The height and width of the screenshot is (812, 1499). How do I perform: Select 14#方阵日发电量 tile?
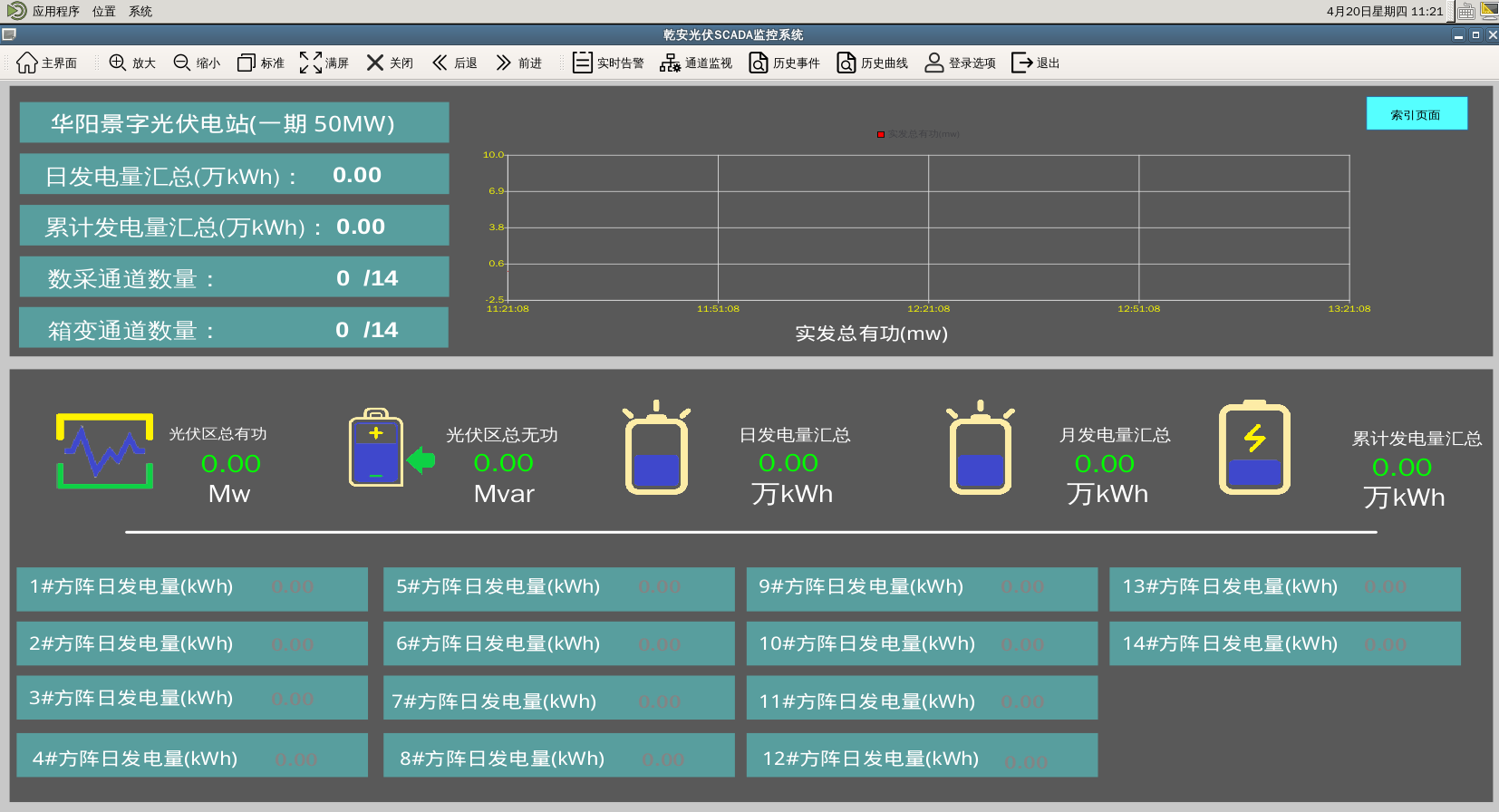(x=1285, y=643)
